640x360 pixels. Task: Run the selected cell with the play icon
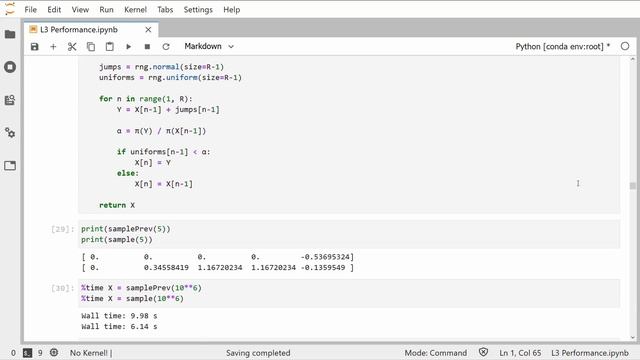pos(128,47)
